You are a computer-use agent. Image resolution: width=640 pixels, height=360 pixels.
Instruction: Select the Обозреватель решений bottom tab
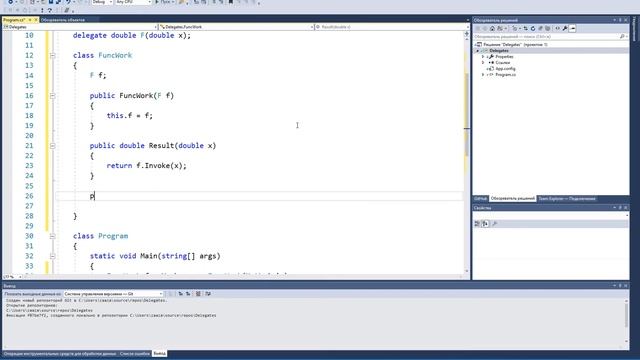[x=512, y=199]
